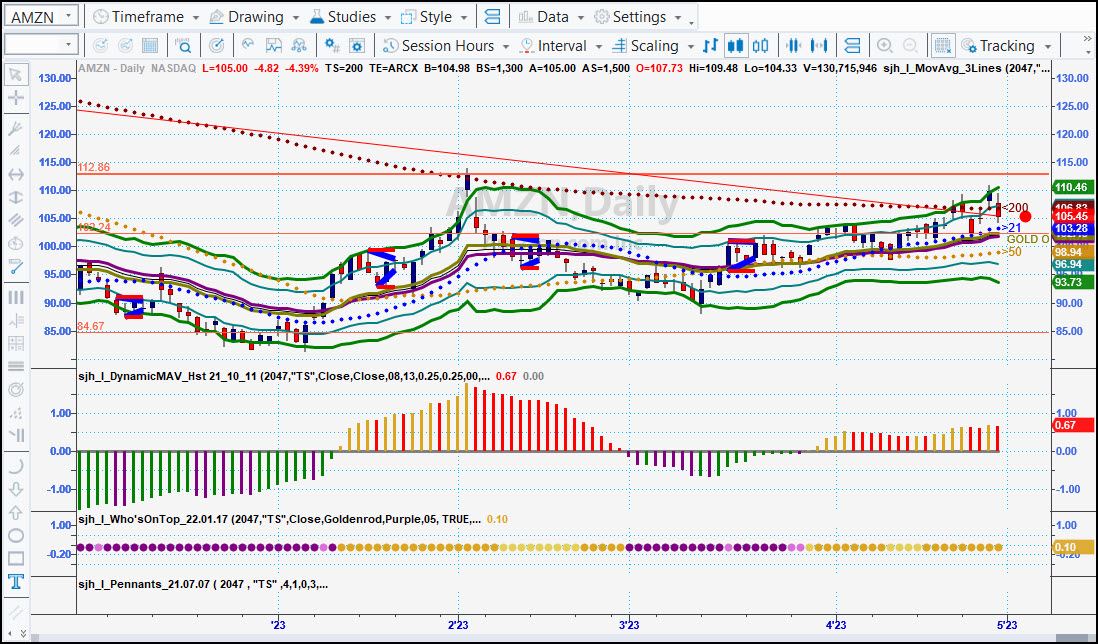
Task: Select the arc drawing tool
Action: click(15, 466)
